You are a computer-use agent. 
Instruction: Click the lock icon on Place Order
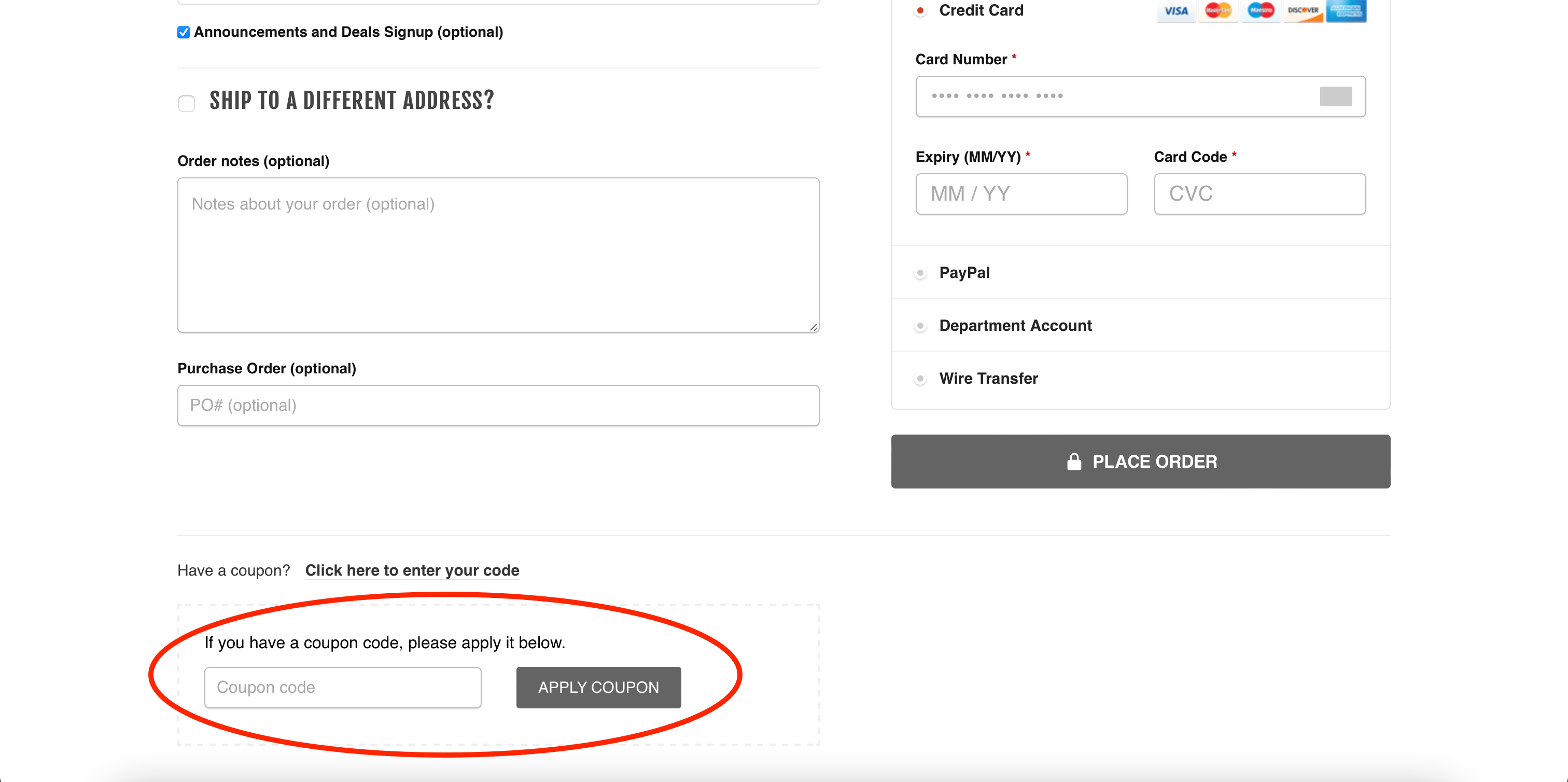[x=1074, y=462]
